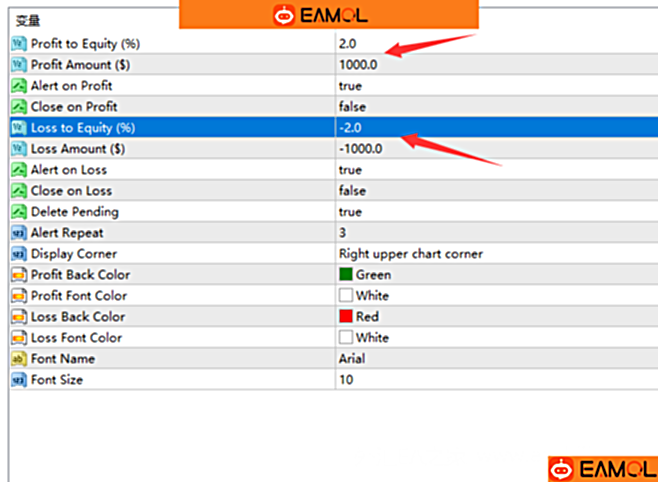Open the Profit Font Color White dropdown

372,296
